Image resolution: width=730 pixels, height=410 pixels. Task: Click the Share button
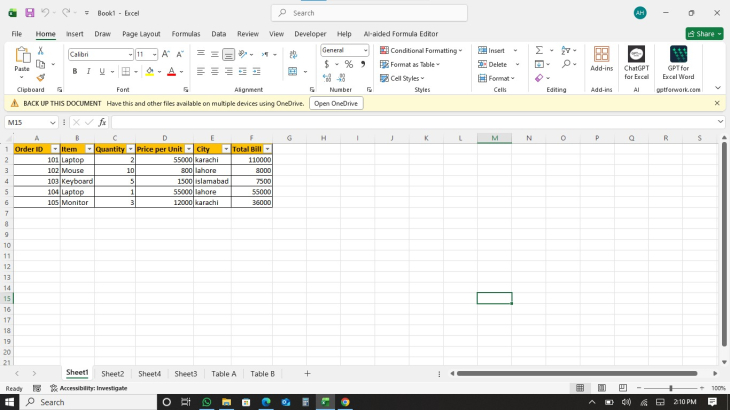coord(704,33)
